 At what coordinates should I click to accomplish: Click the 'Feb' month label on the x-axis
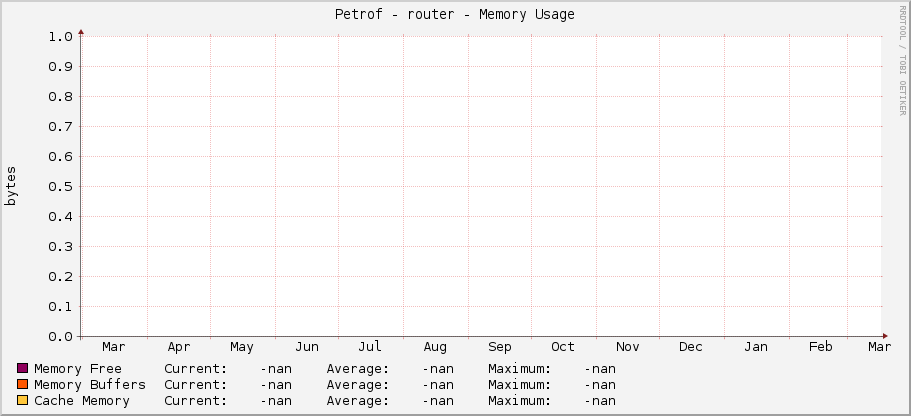[821, 347]
